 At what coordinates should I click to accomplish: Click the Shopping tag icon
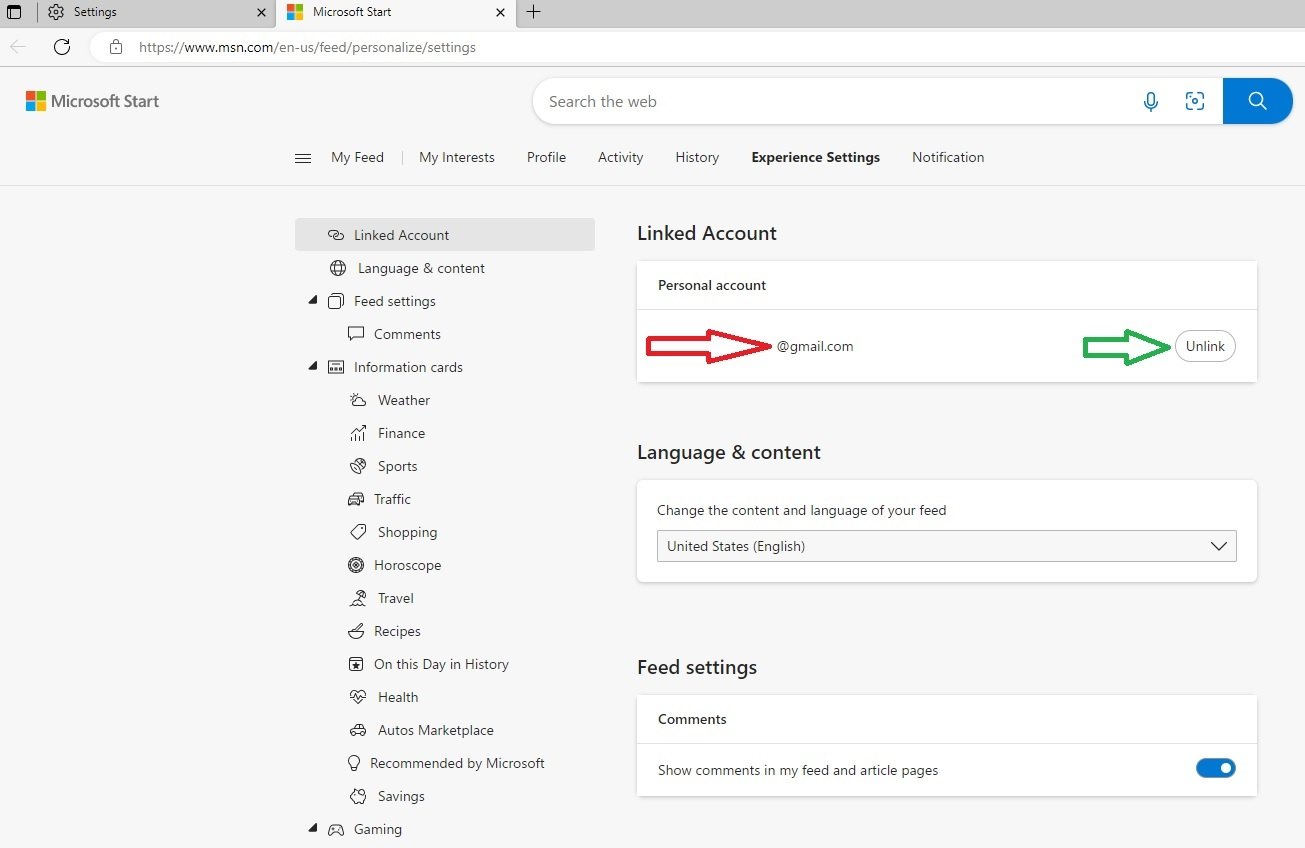pos(358,532)
